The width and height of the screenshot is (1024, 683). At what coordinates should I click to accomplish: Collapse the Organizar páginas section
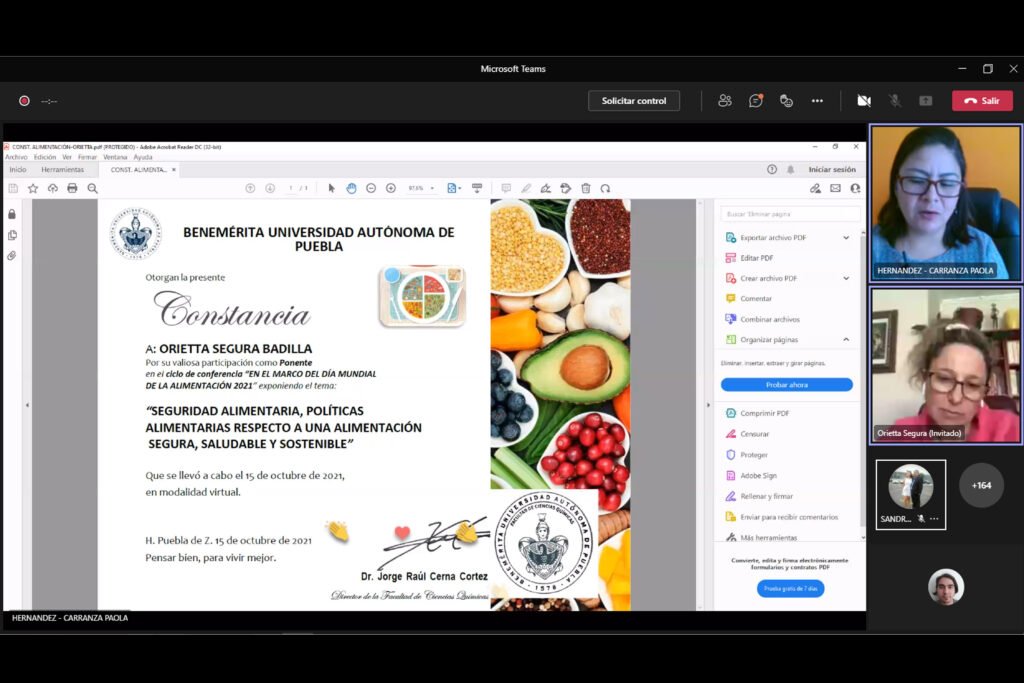[846, 340]
